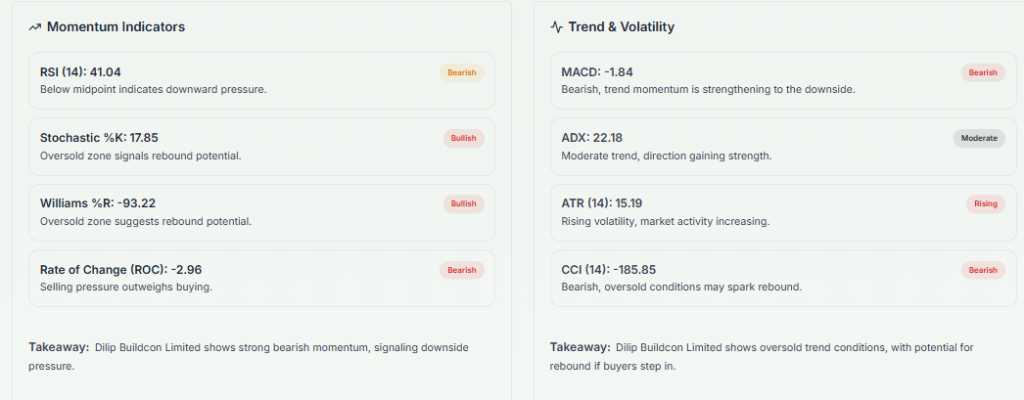The width and height of the screenshot is (1024, 400).
Task: Click the Bullish badge on Williams %R
Action: (463, 204)
